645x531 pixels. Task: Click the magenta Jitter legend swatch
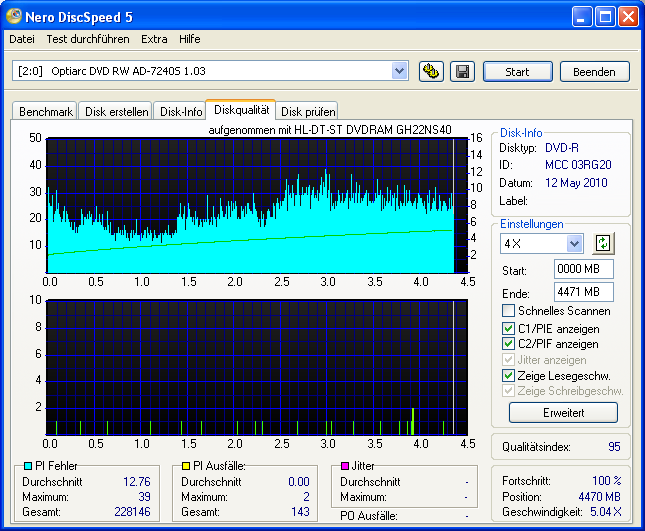[x=345, y=466]
